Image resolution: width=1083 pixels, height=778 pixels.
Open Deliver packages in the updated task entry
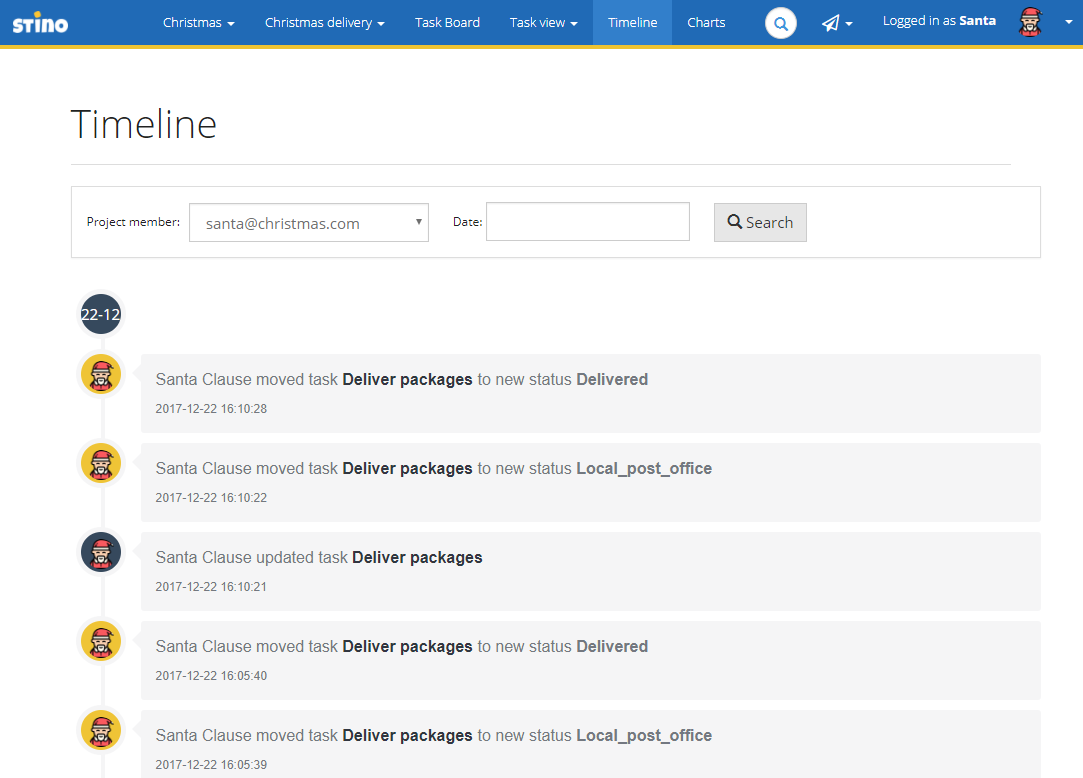(417, 558)
